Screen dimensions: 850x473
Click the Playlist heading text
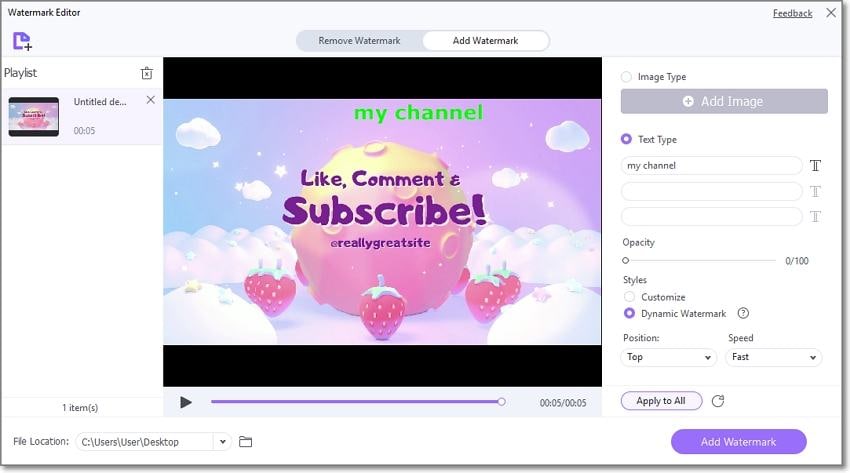tap(21, 73)
